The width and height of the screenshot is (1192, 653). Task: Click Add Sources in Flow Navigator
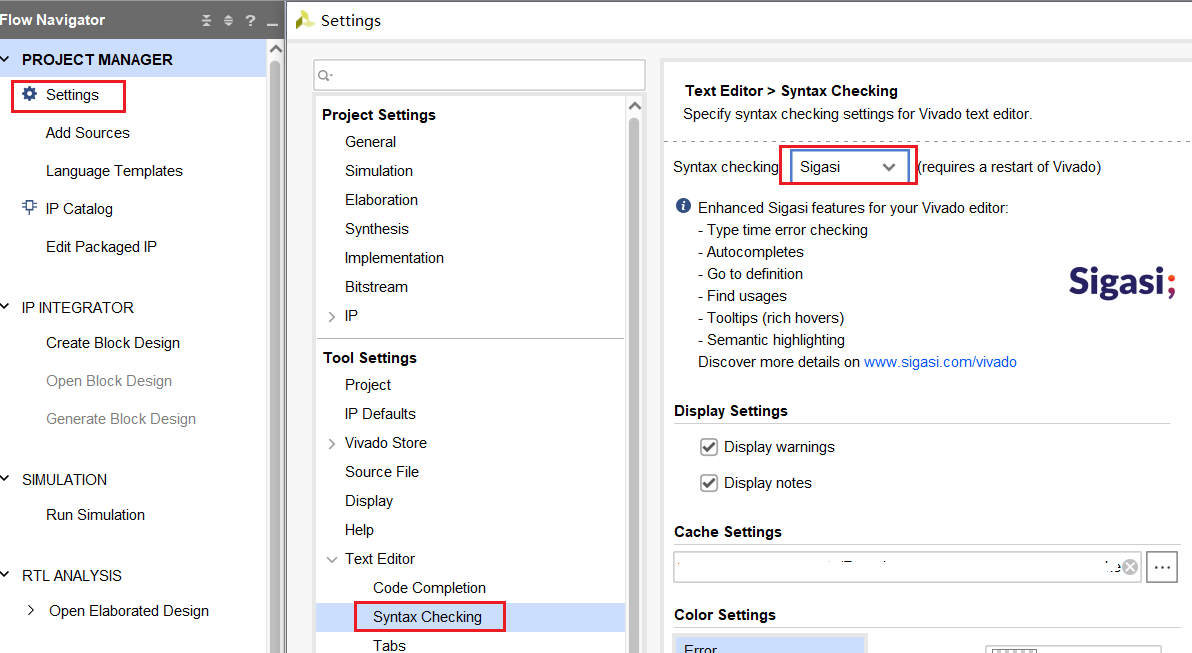pyautogui.click(x=87, y=132)
